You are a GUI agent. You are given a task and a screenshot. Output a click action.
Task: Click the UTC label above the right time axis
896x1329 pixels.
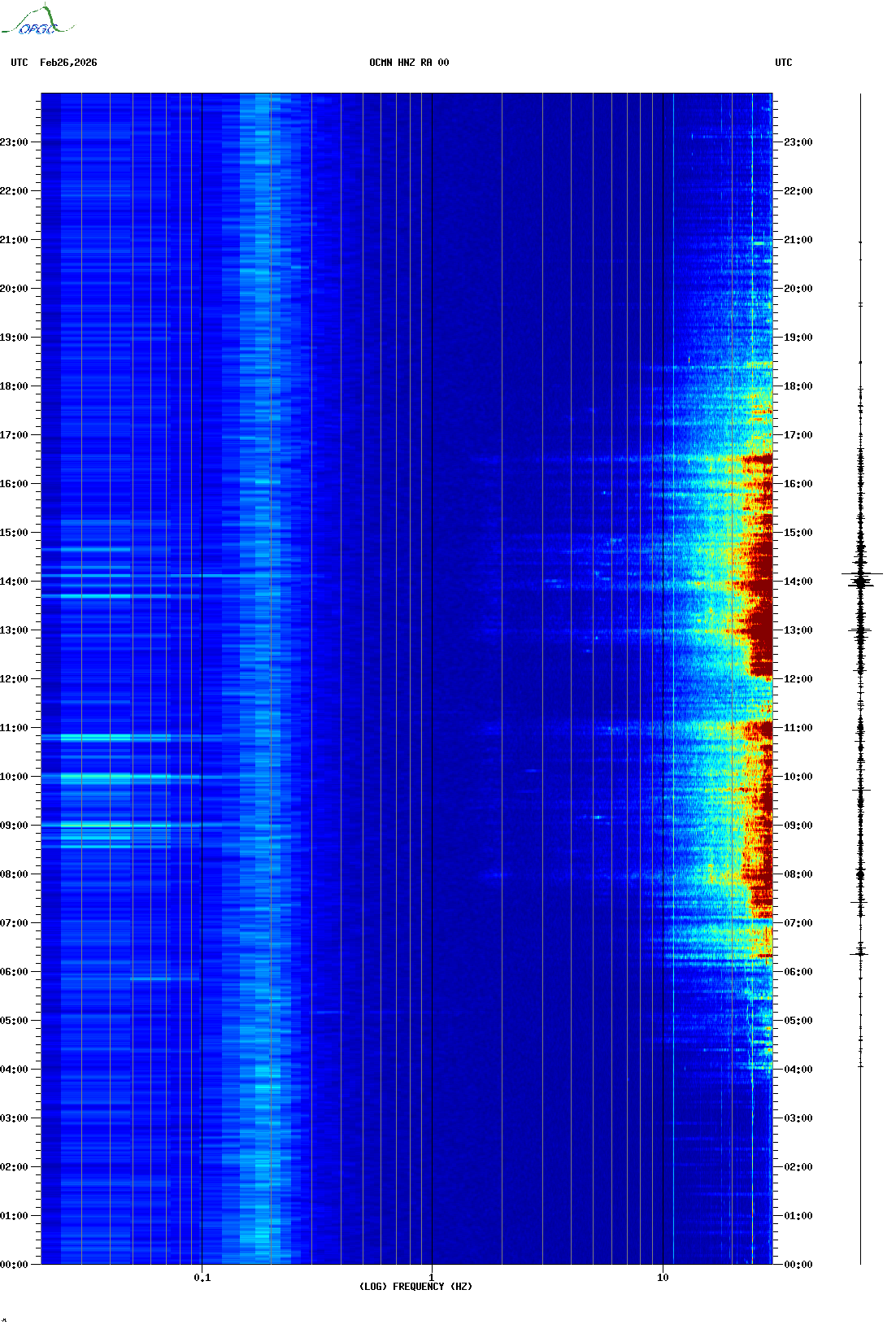coord(784,63)
